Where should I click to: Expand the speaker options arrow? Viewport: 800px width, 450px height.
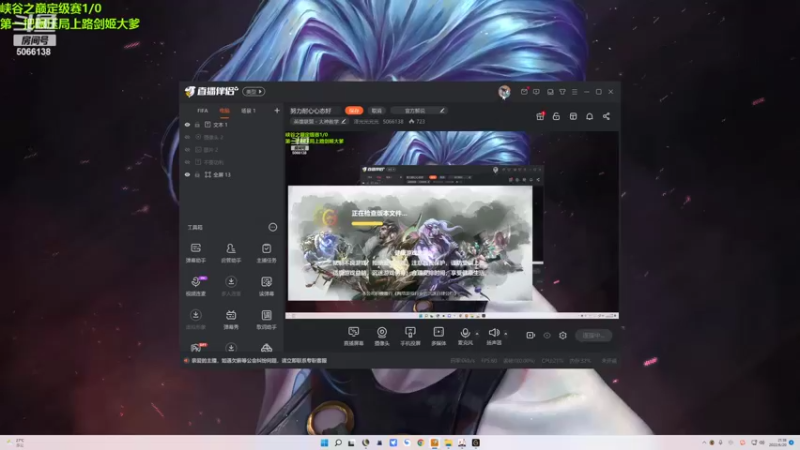click(x=506, y=333)
